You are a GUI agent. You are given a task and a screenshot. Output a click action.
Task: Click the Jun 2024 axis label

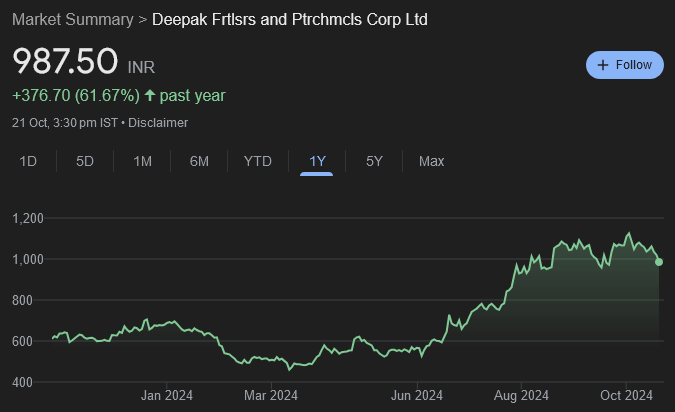[x=417, y=395]
